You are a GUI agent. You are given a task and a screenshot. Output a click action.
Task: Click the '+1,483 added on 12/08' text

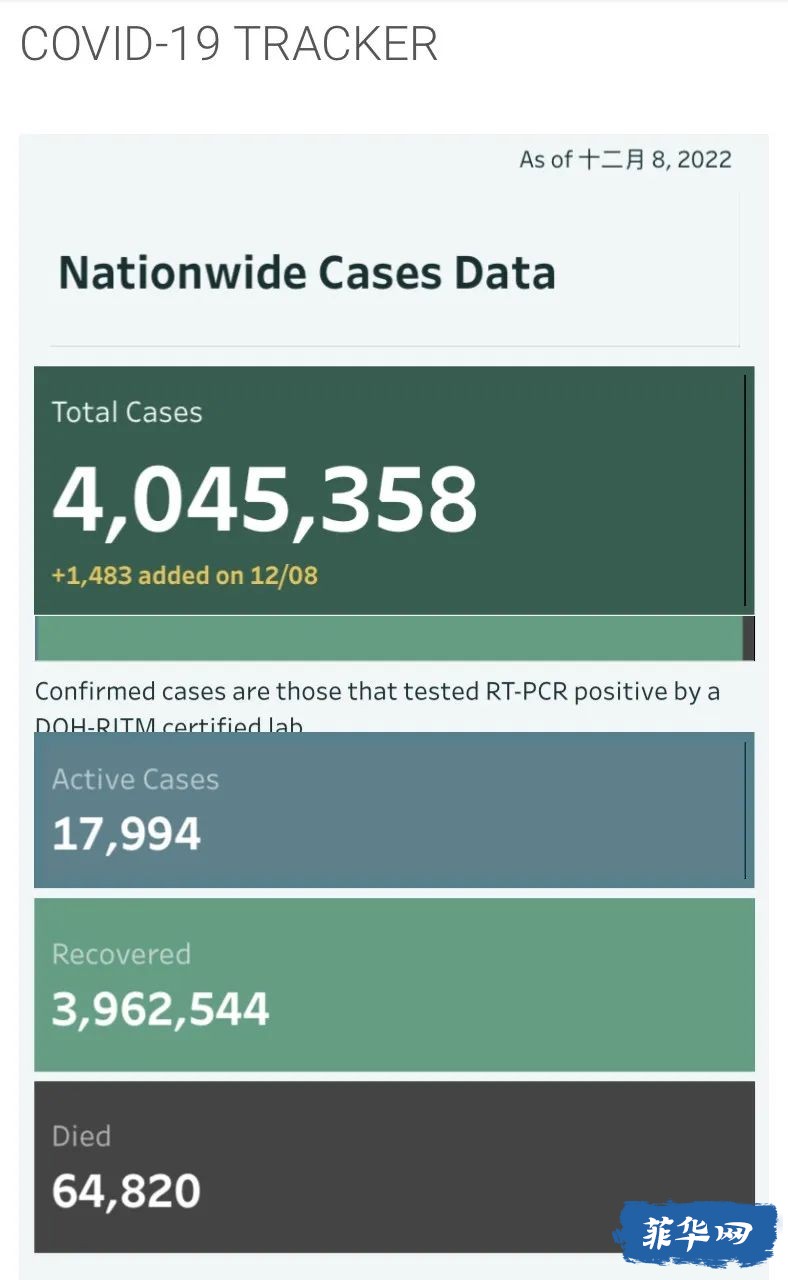coord(185,575)
